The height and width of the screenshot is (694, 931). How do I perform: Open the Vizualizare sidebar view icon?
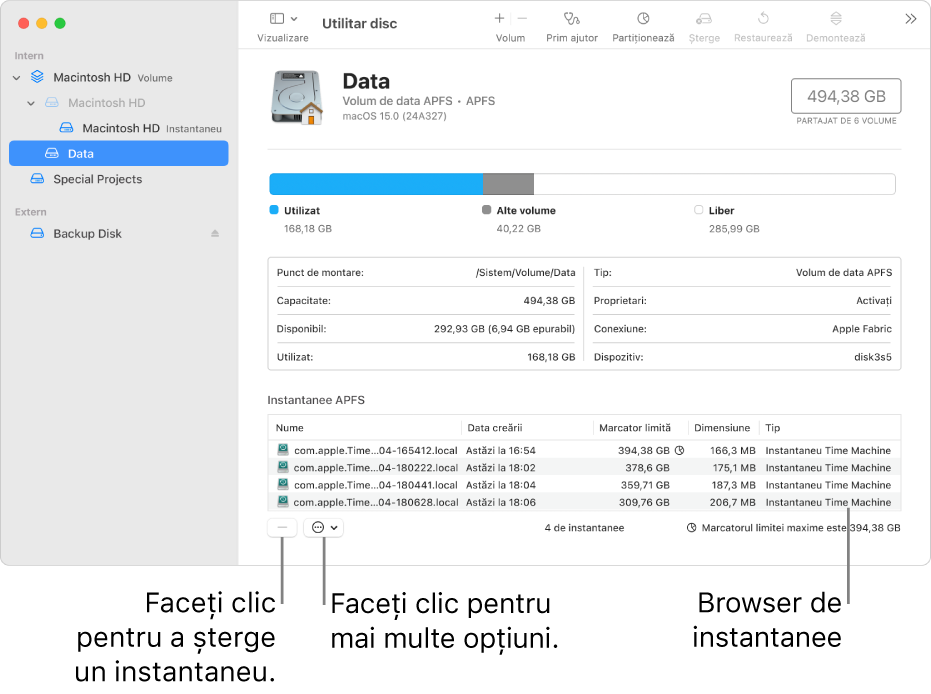pos(277,19)
